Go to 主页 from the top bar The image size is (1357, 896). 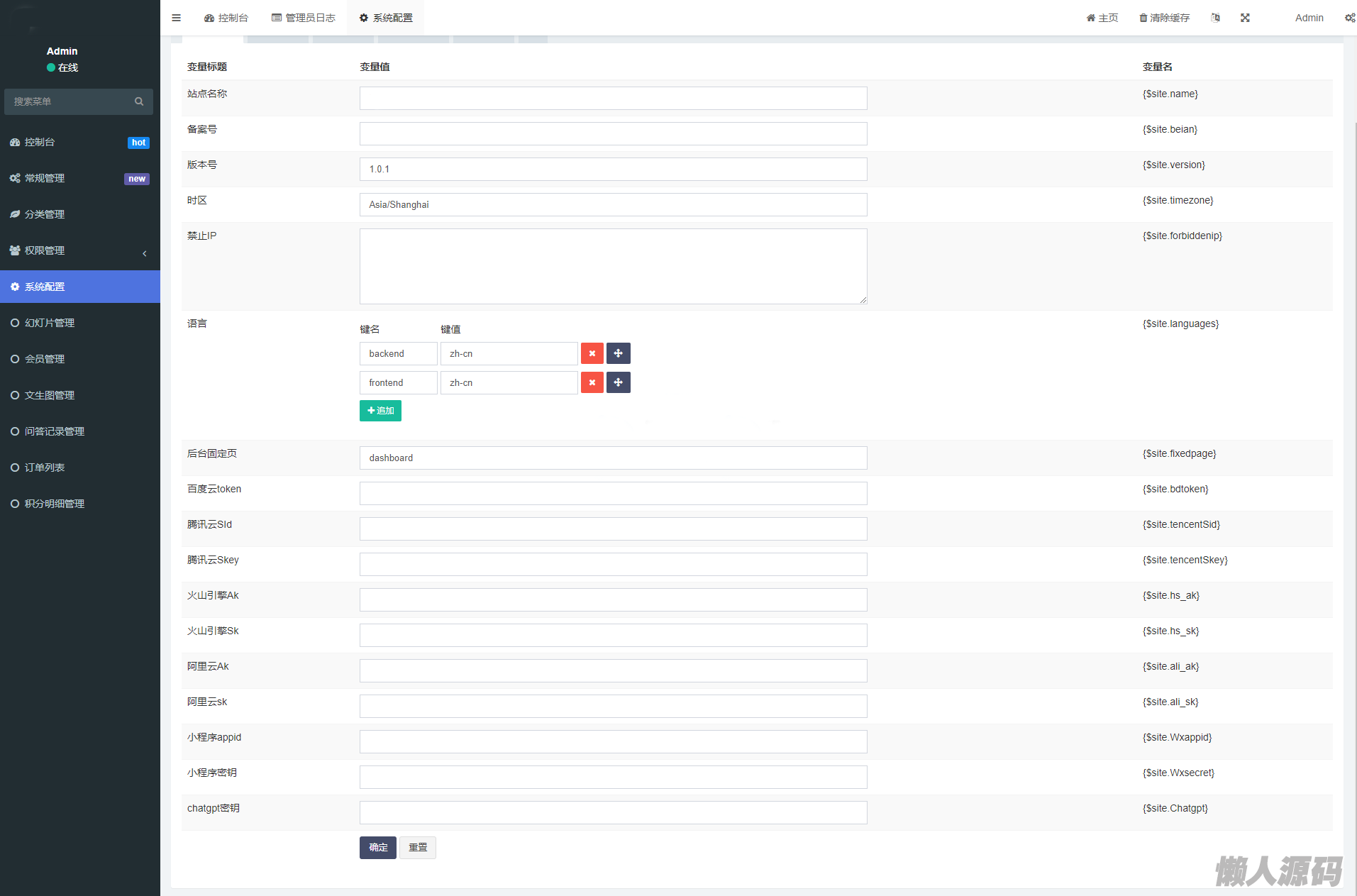point(1102,18)
